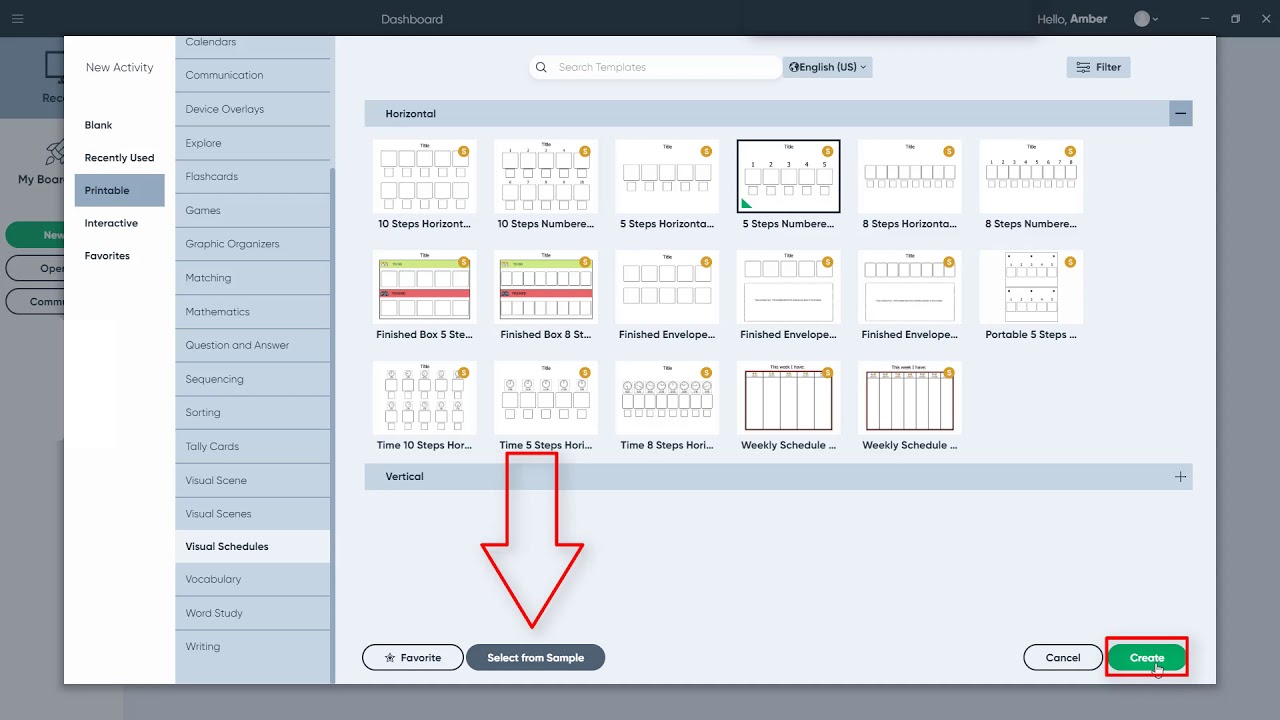
Task: Click the premium coin on Portable 5 Steps
Action: pyautogui.click(x=1070, y=262)
